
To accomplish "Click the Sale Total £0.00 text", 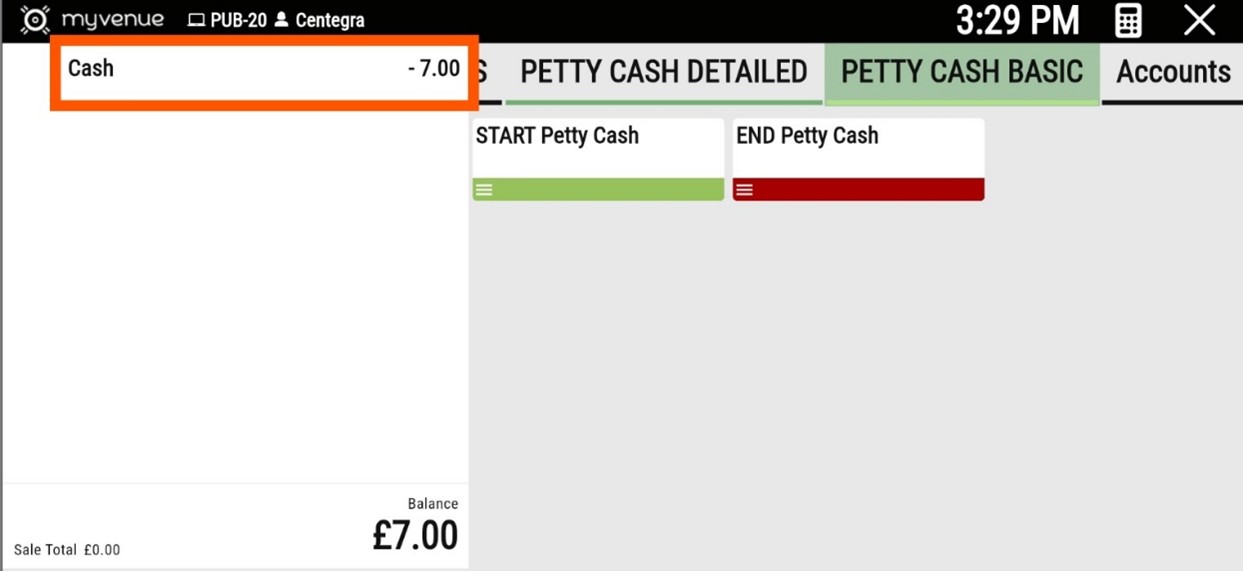I will point(67,550).
